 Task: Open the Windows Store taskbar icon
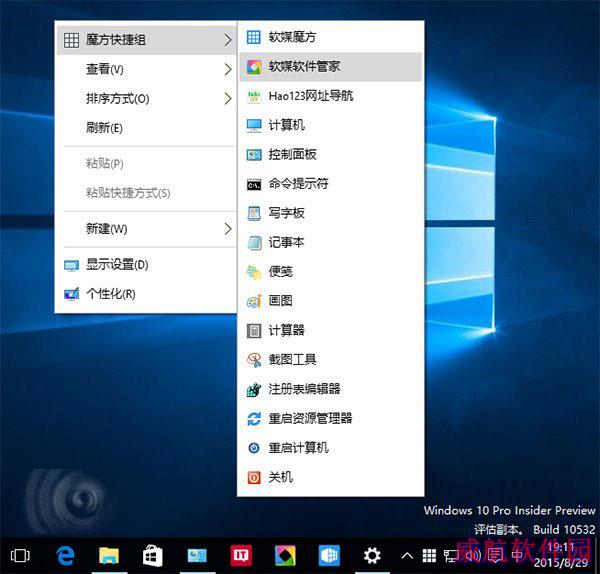click(153, 556)
